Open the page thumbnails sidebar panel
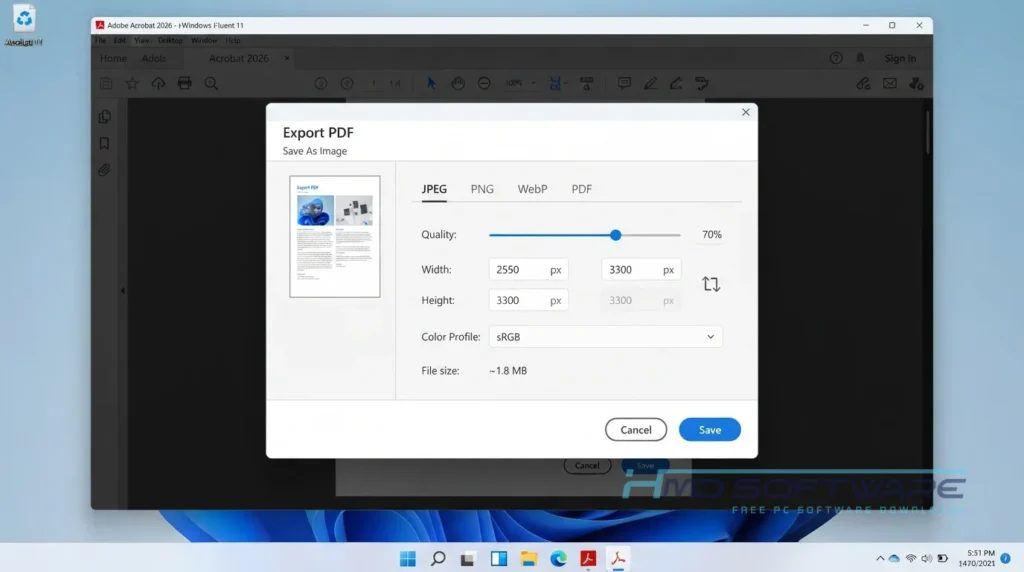 tap(104, 117)
